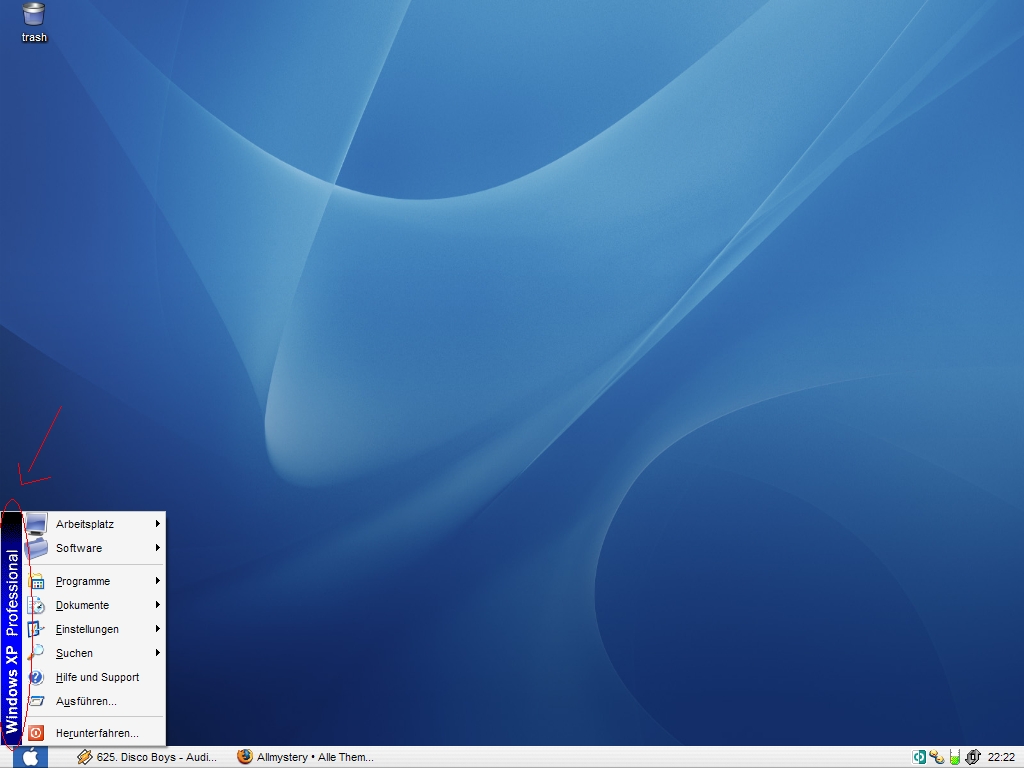Image resolution: width=1024 pixels, height=768 pixels.
Task: Click the 22:22 clock in the tray
Action: (x=1001, y=757)
